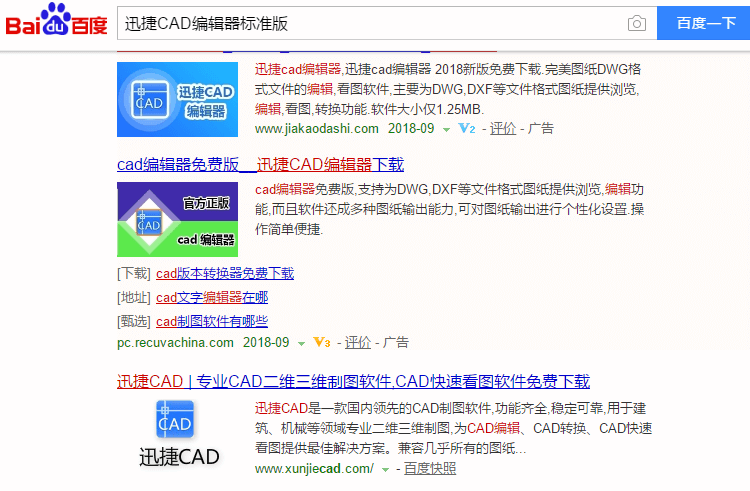Click the Baidu logo
This screenshot has width=750, height=491.
[56, 20]
